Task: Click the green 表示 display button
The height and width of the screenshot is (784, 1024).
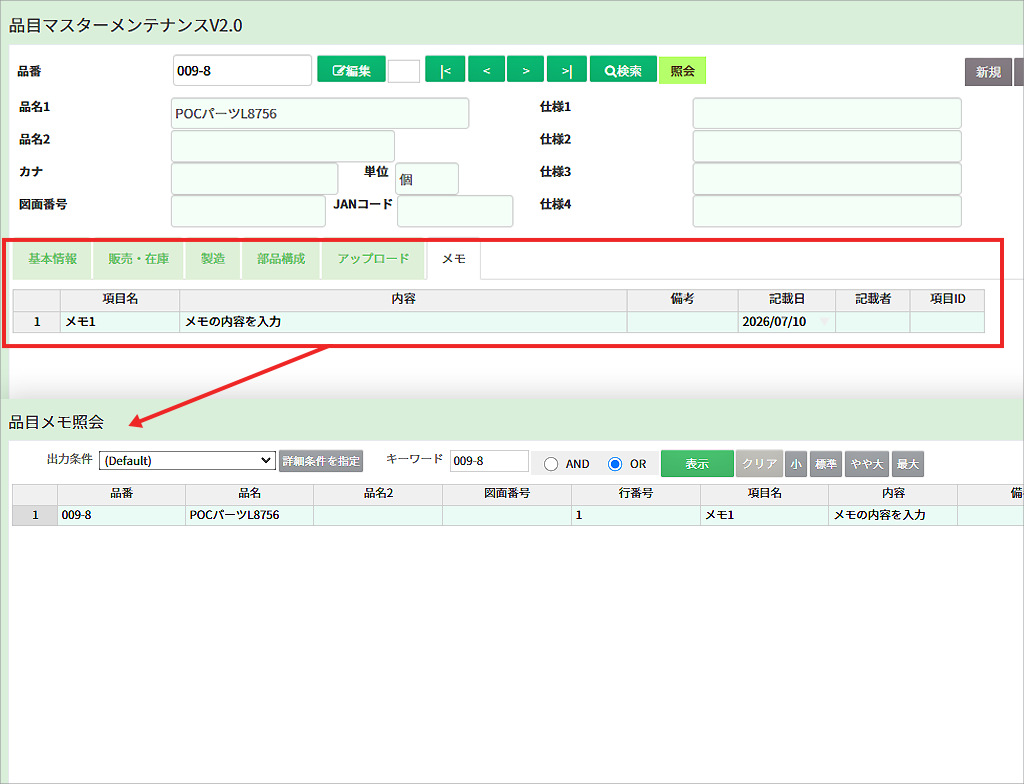Action: pos(697,464)
